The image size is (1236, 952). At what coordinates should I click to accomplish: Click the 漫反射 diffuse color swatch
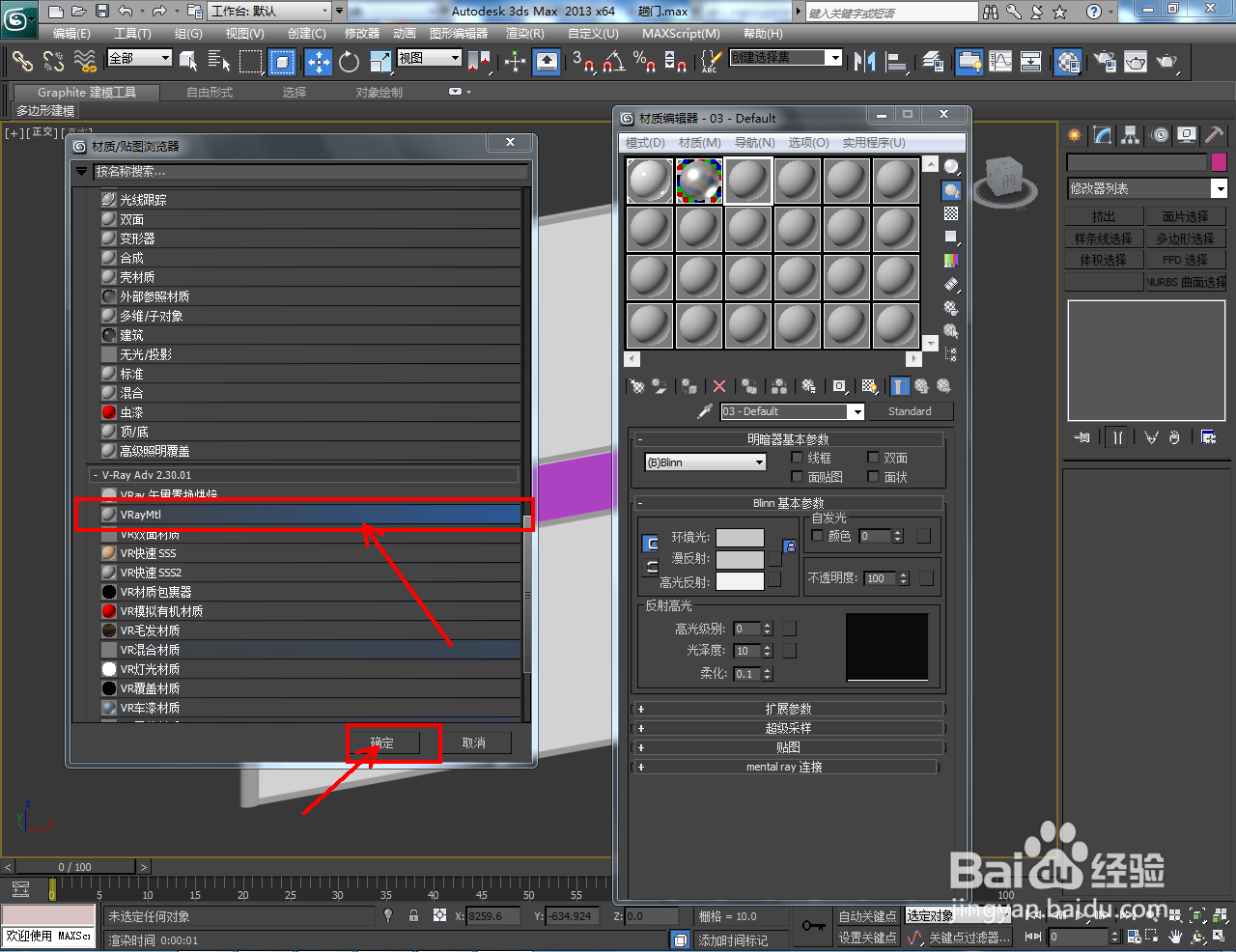(740, 559)
